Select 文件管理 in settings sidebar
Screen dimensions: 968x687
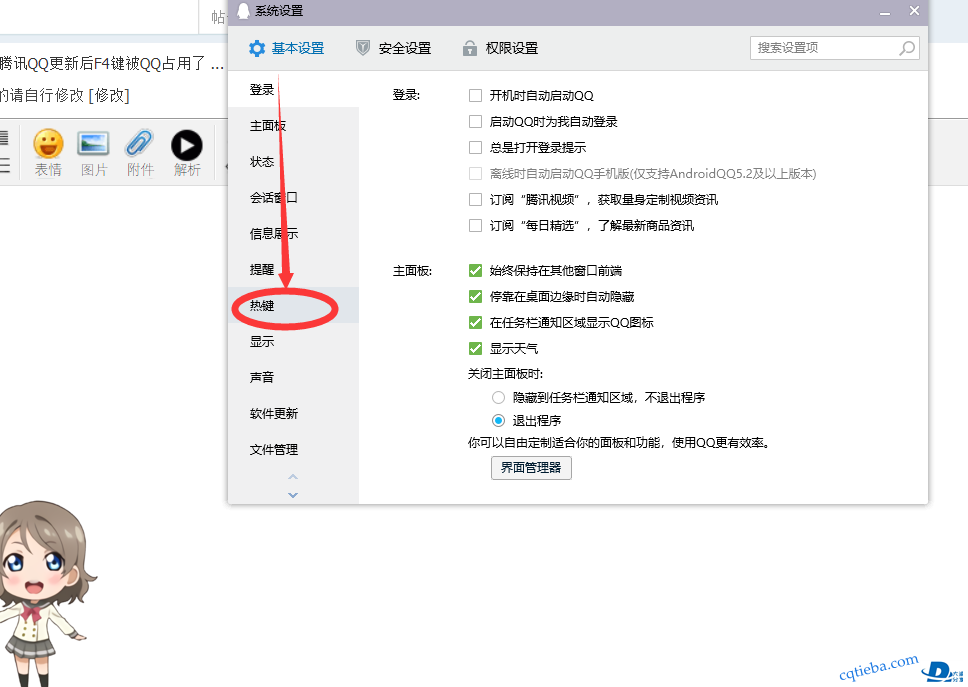pyautogui.click(x=293, y=449)
